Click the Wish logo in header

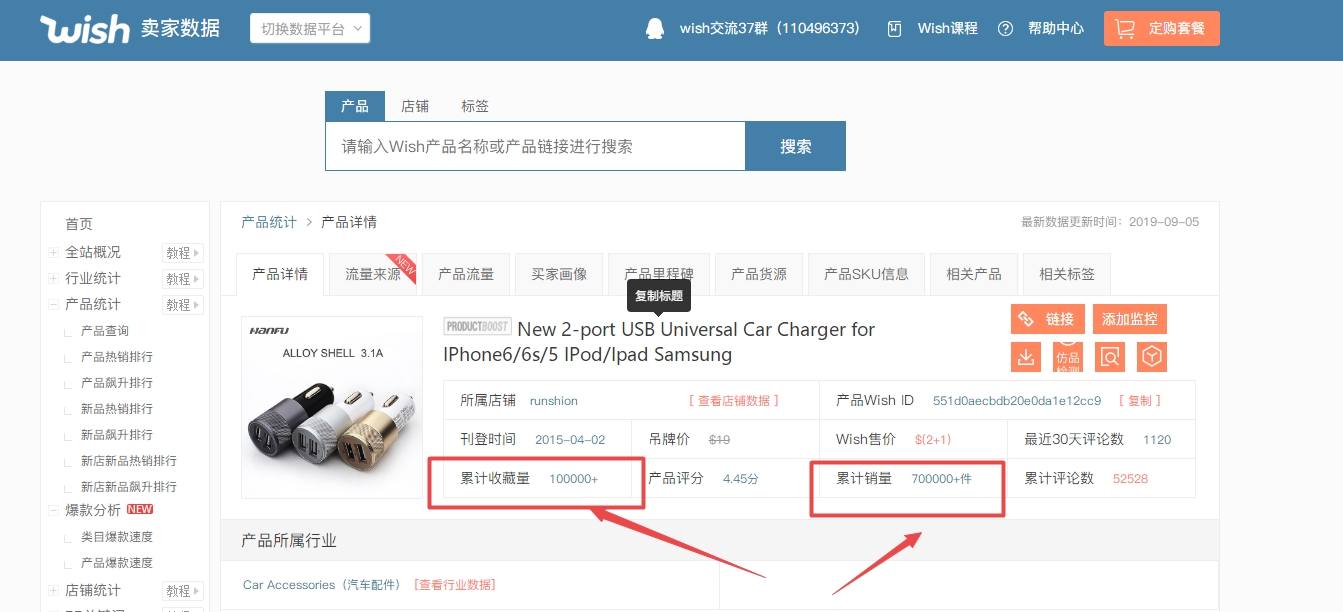(x=85, y=29)
